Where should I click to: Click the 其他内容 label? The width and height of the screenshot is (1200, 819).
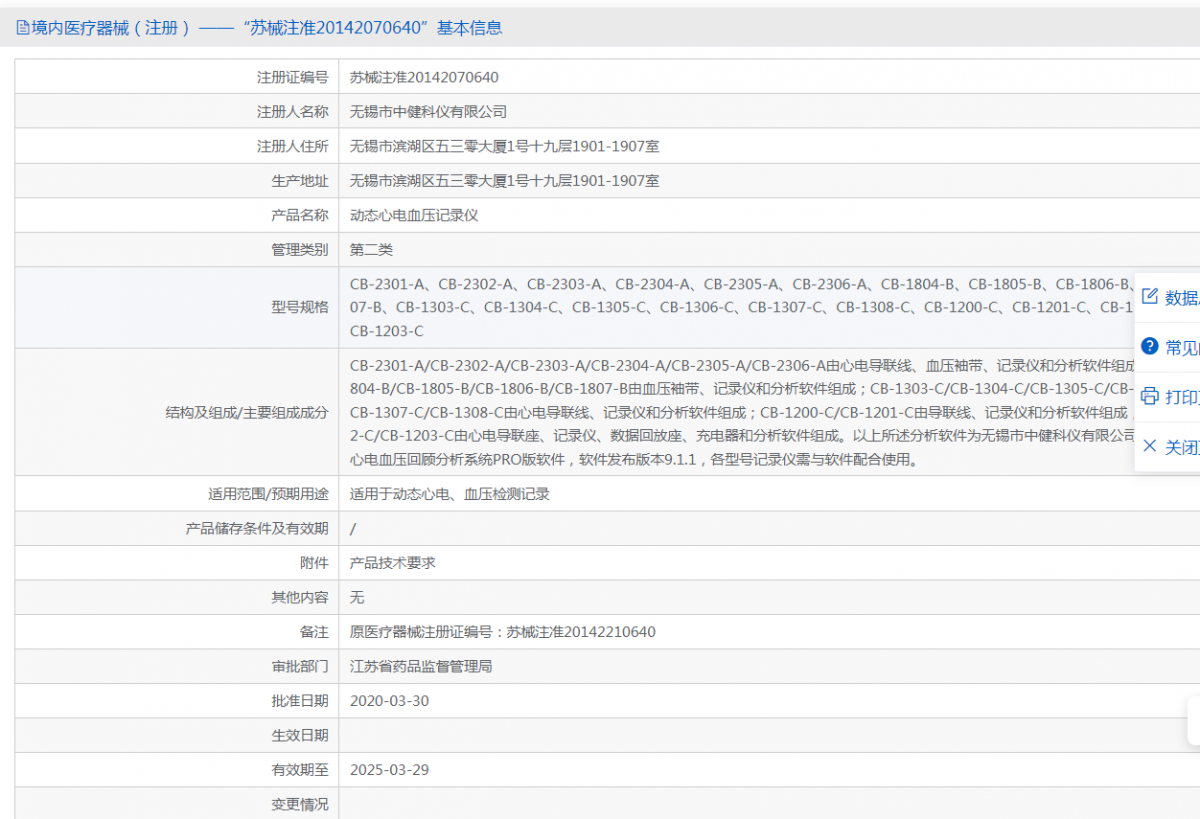tap(300, 597)
